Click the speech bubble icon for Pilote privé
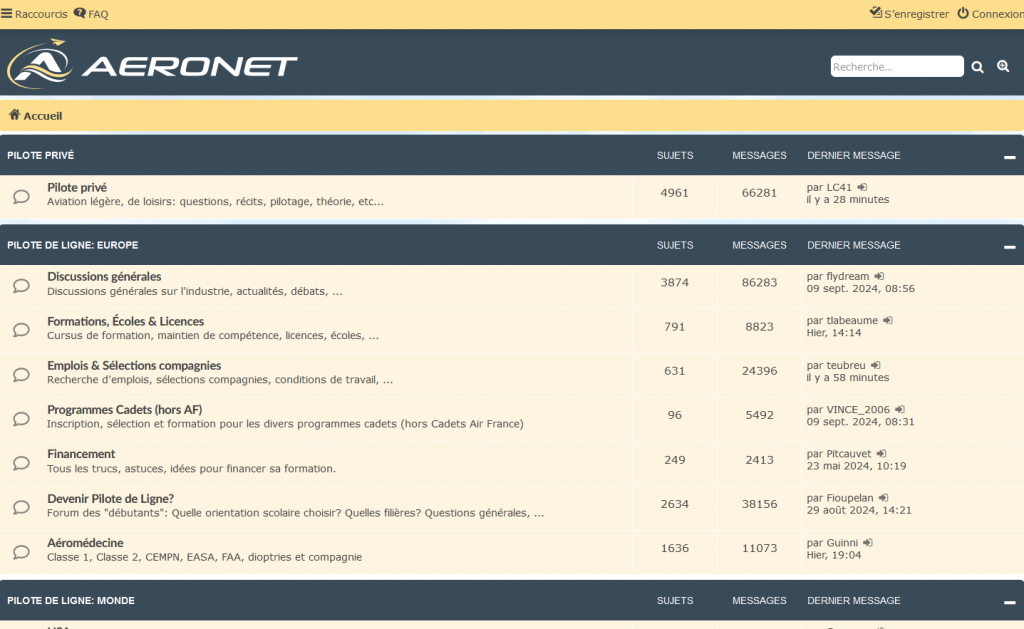Screen dimensions: 1024x629 click(x=20, y=194)
